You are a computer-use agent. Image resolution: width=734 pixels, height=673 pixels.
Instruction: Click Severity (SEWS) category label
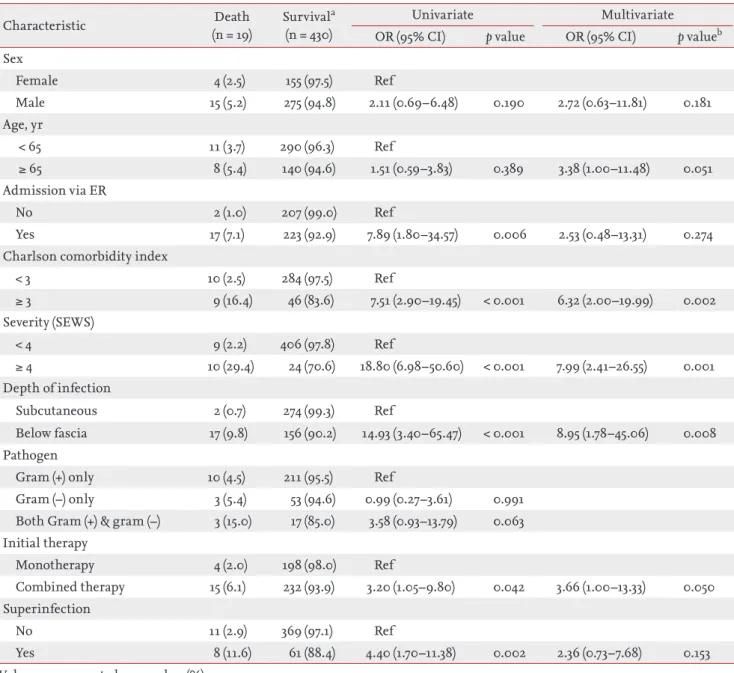(49, 322)
